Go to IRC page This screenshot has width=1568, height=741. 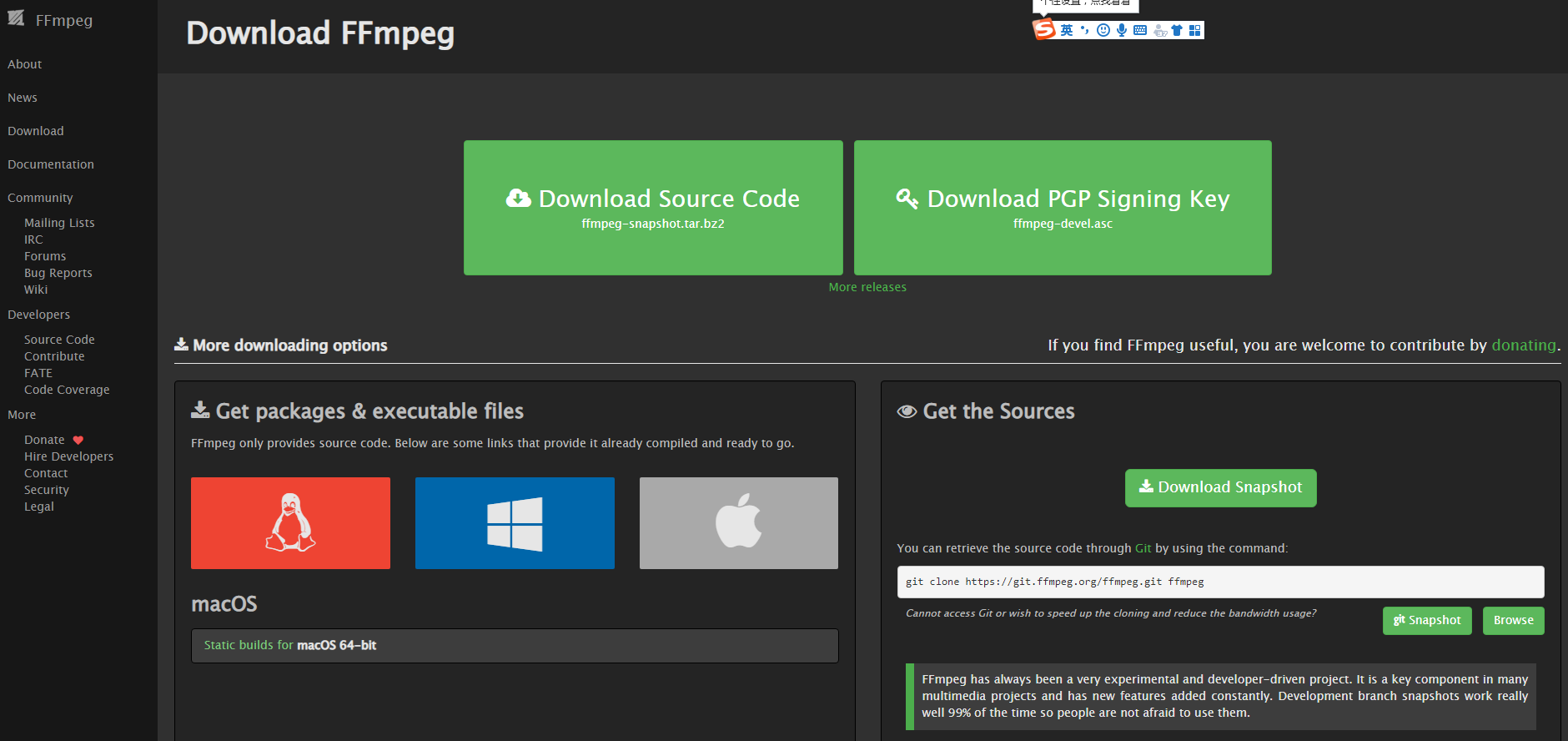tap(33, 239)
